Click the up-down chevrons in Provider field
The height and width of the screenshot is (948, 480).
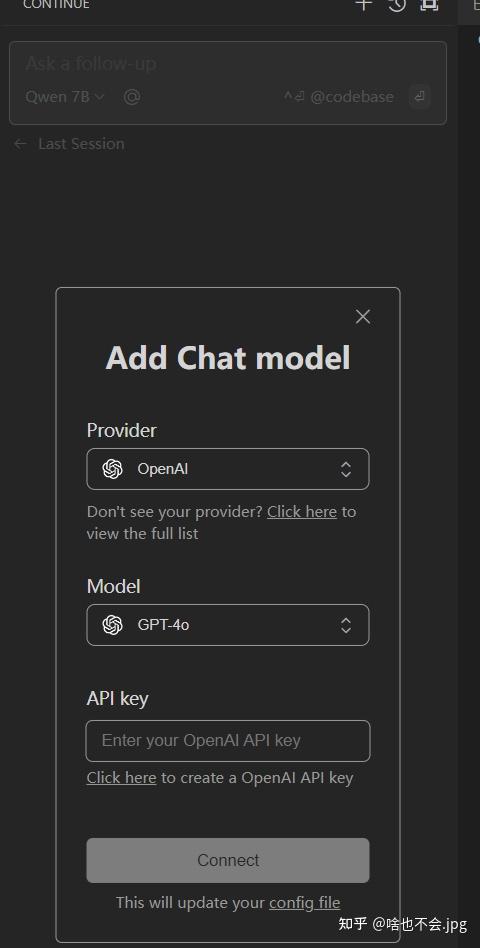click(x=346, y=469)
